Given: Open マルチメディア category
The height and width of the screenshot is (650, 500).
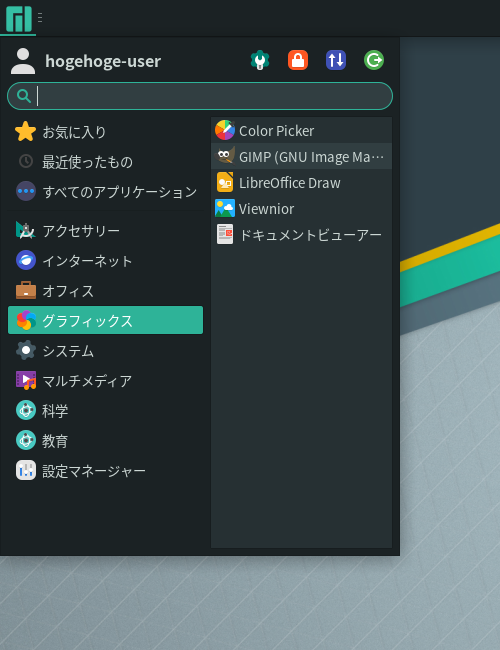Looking at the screenshot, I should 105,381.
